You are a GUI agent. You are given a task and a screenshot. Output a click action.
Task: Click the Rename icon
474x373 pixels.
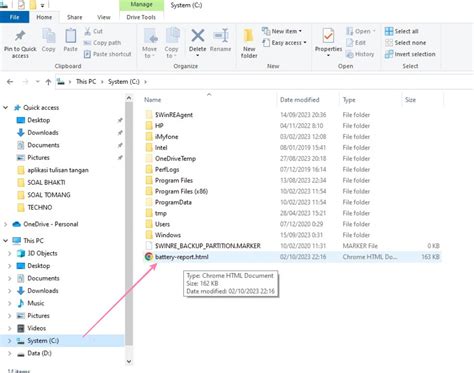[221, 35]
